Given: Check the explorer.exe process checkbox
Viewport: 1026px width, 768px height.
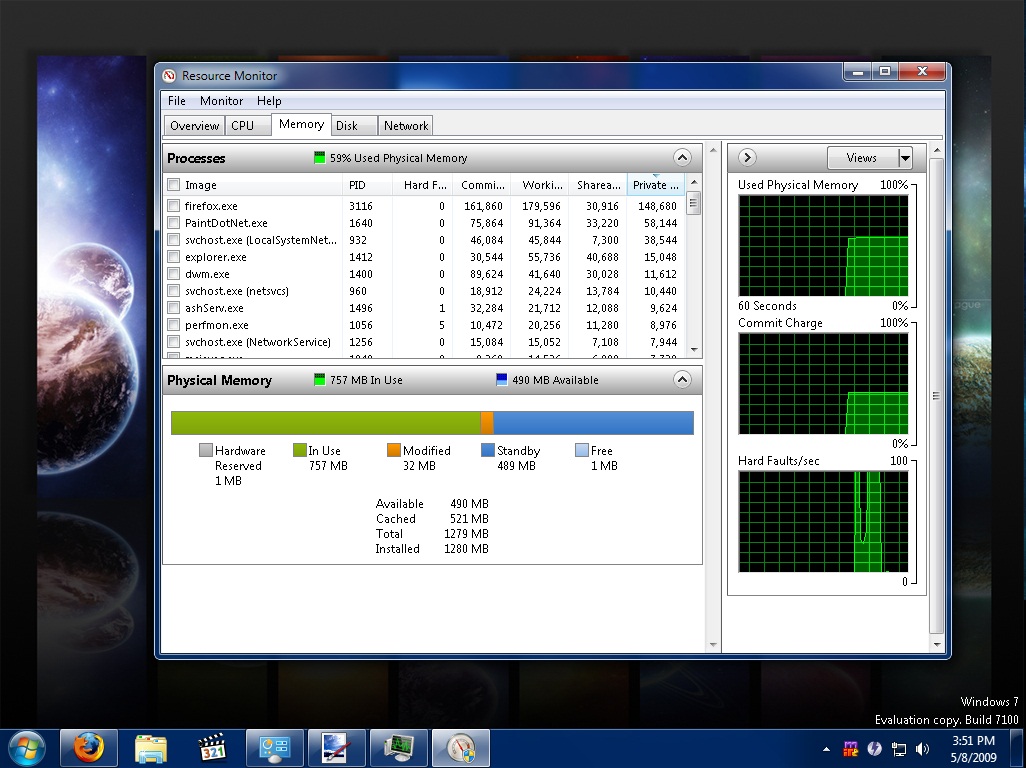Looking at the screenshot, I should (x=173, y=257).
